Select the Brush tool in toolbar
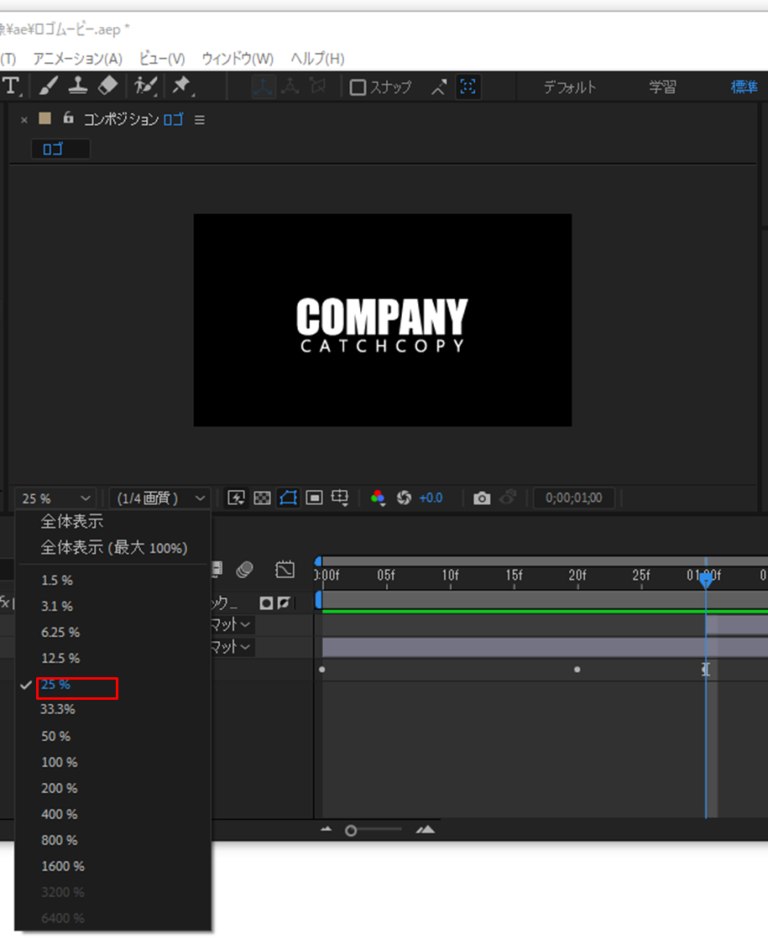Image resolution: width=768 pixels, height=944 pixels. (x=49, y=87)
